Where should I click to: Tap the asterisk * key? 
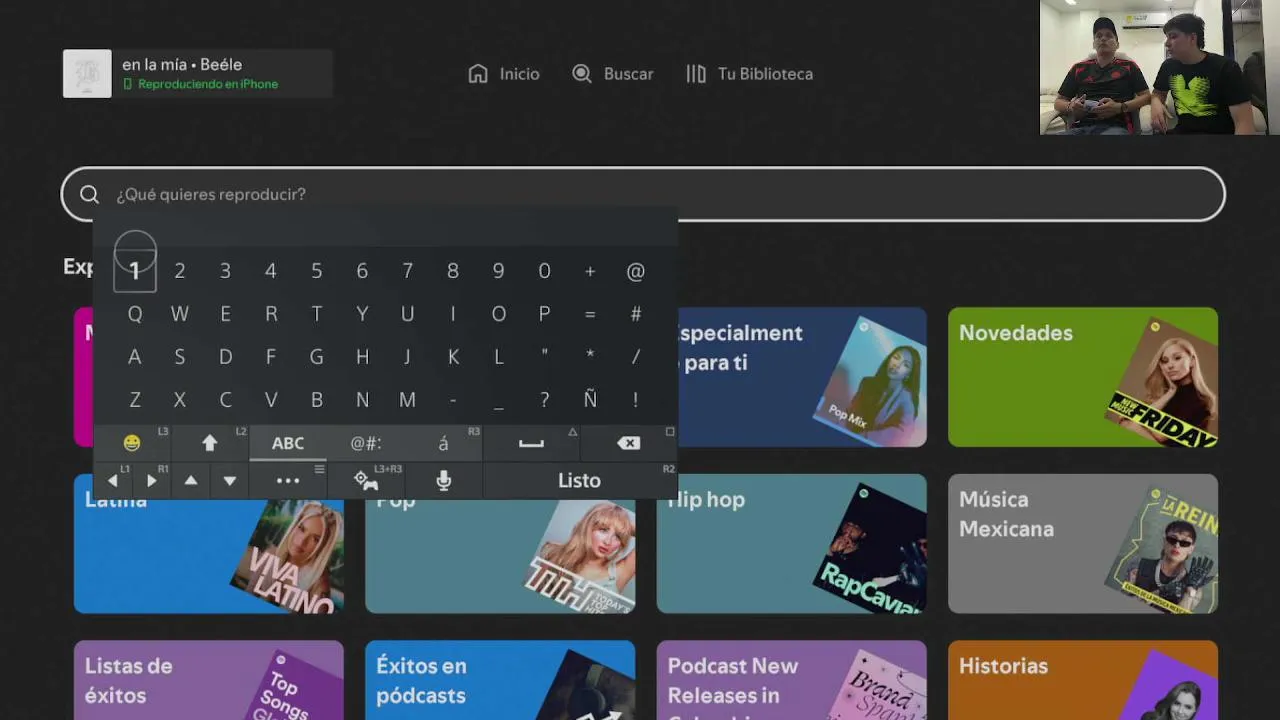coord(590,357)
